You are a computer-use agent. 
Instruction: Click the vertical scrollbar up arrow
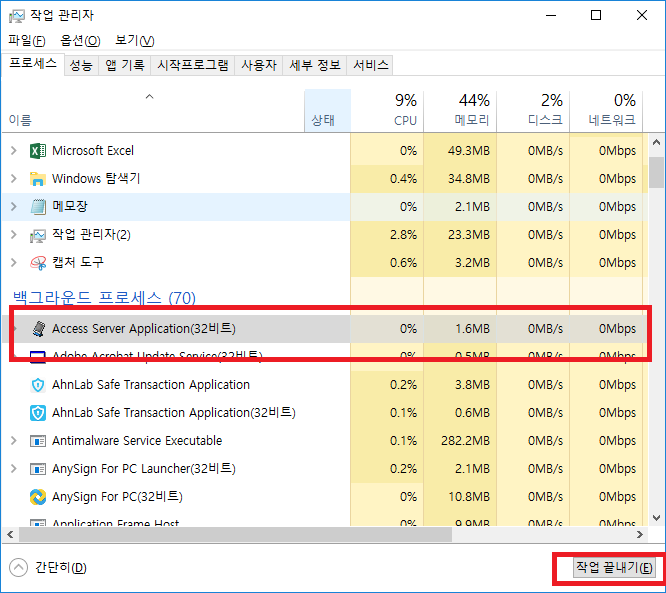pos(657,142)
